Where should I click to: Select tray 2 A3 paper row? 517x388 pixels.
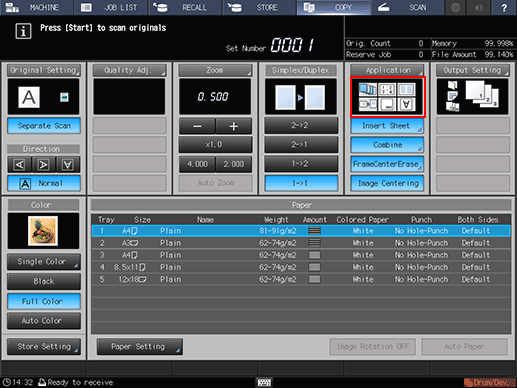click(x=301, y=243)
